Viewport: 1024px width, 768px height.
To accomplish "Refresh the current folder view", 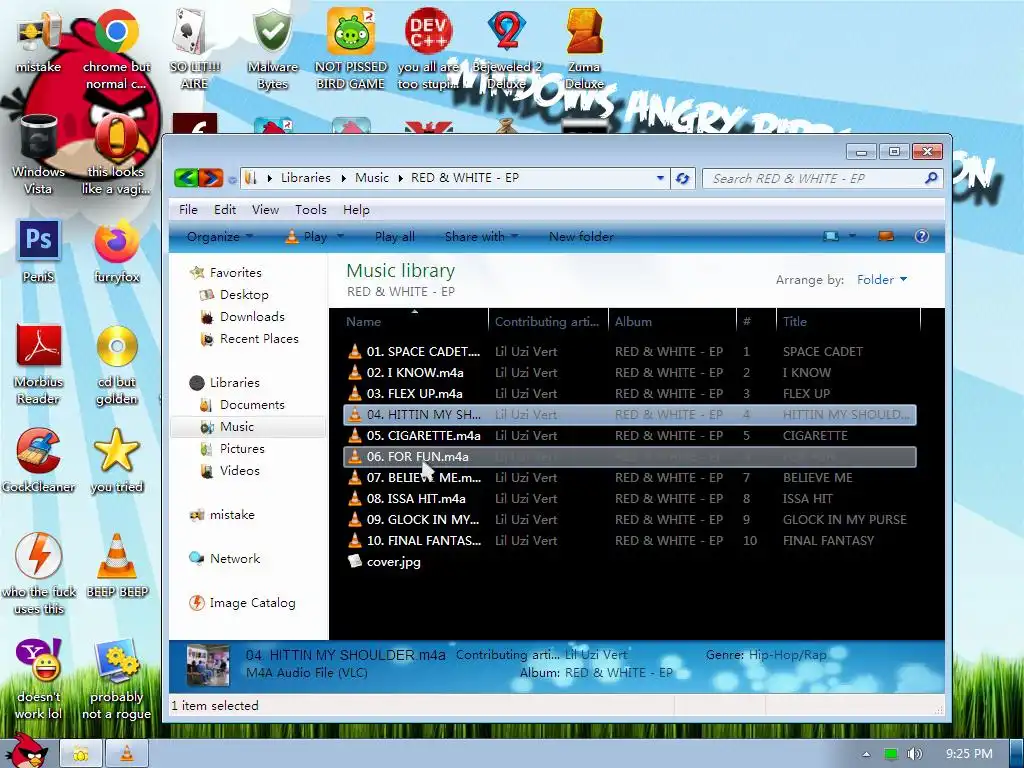I will pyautogui.click(x=683, y=178).
